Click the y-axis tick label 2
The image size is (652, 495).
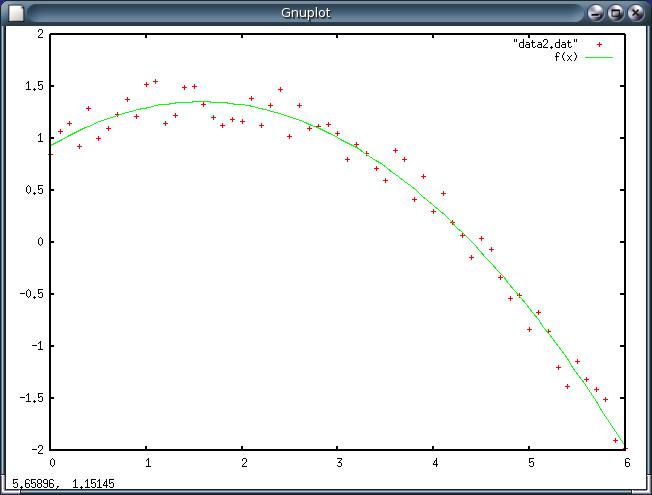(x=40, y=34)
